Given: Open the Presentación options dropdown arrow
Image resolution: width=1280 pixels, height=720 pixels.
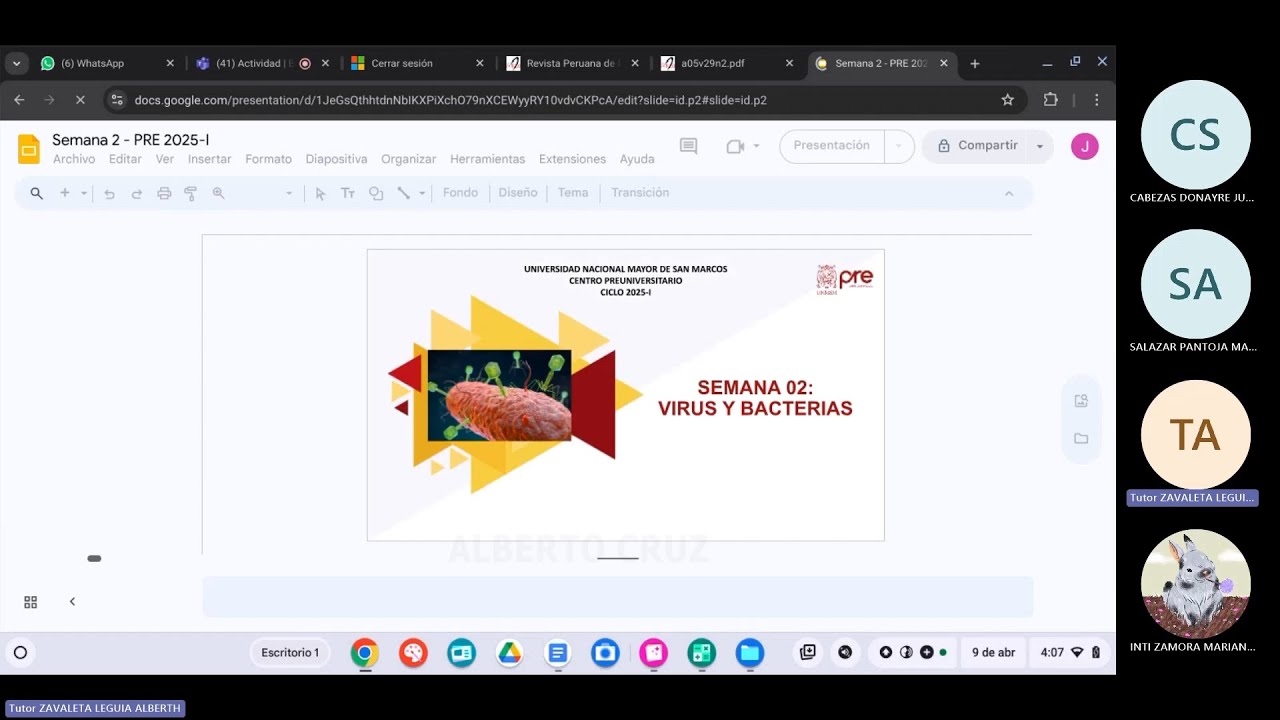Looking at the screenshot, I should 899,146.
